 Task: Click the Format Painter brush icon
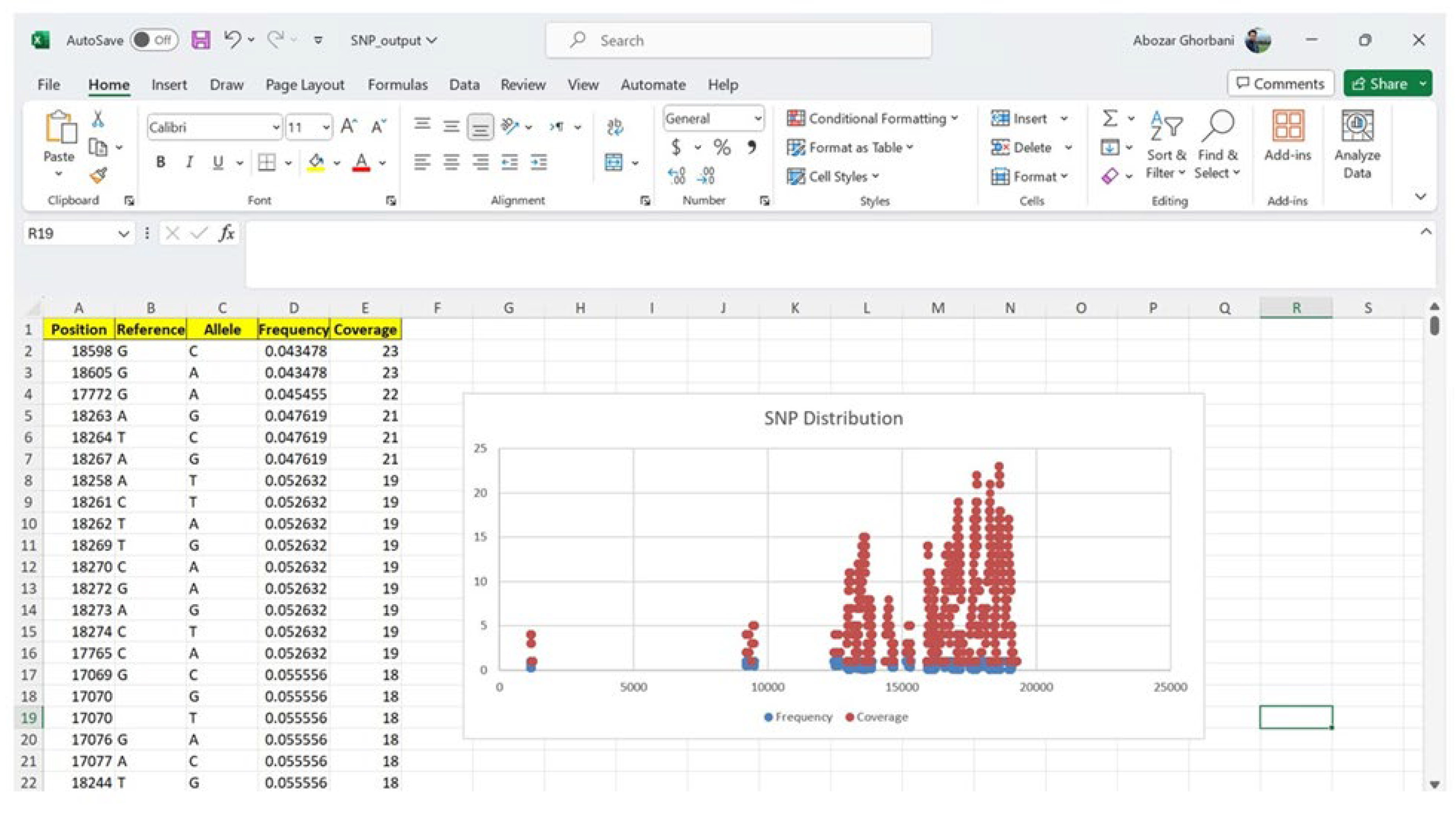[x=98, y=175]
